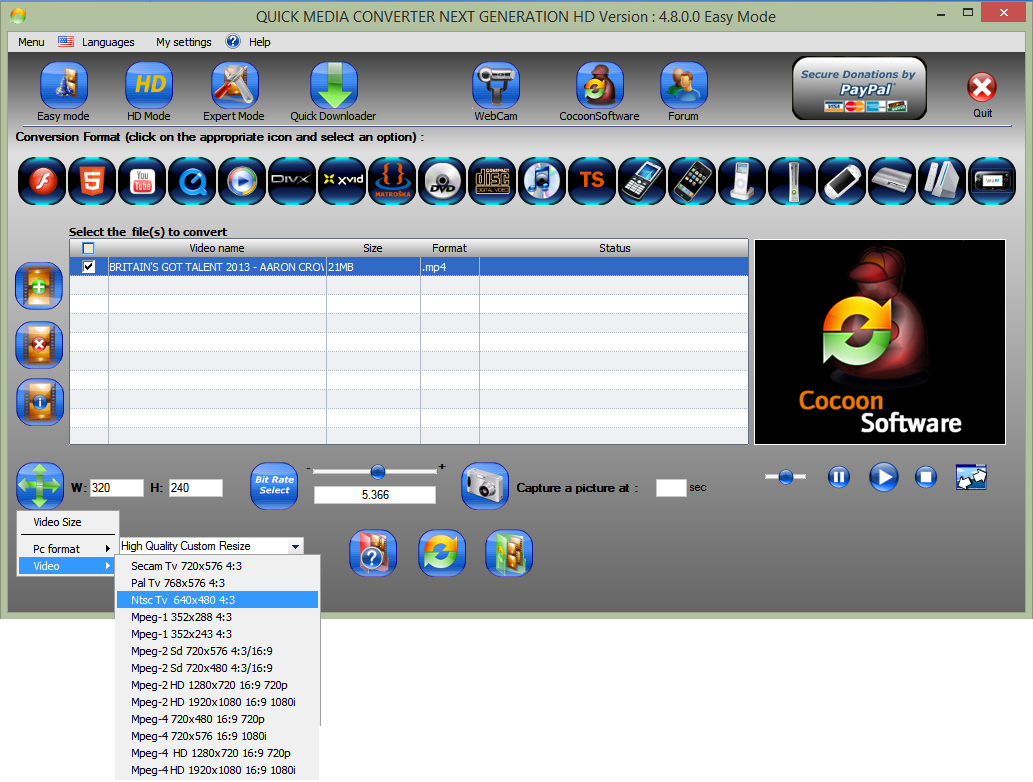1033x782 pixels.
Task: Choose Ntsc Tv 640x480 4:3
Action: click(217, 600)
